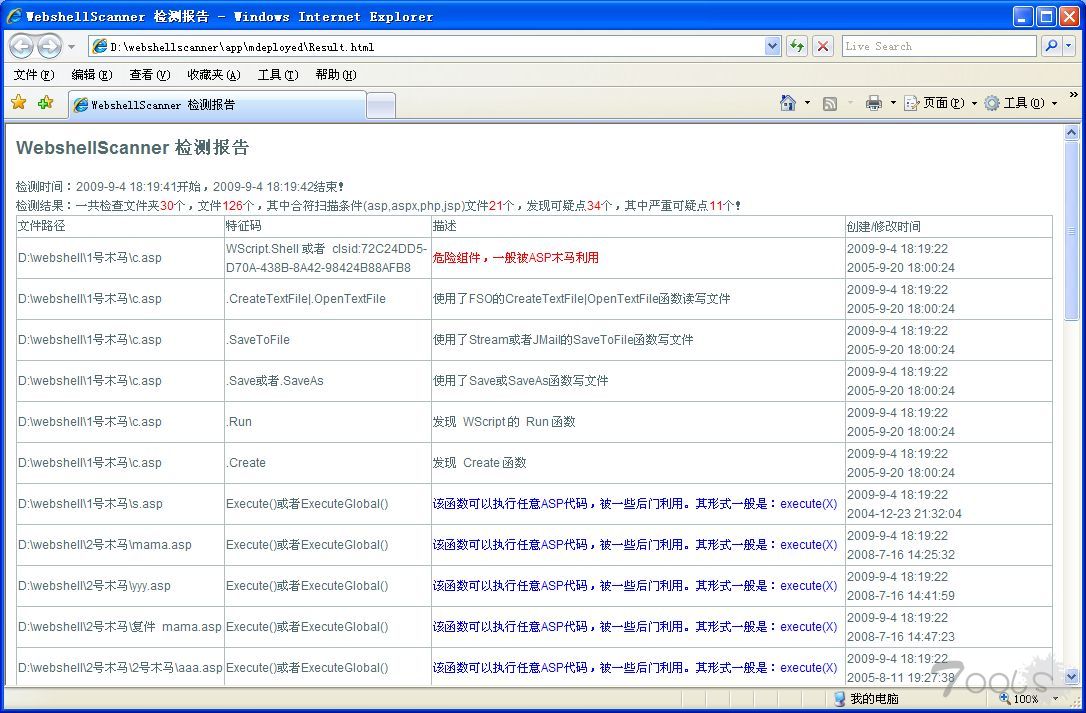The height and width of the screenshot is (713, 1086).
Task: Click the RSS feeds icon
Action: coord(830,103)
